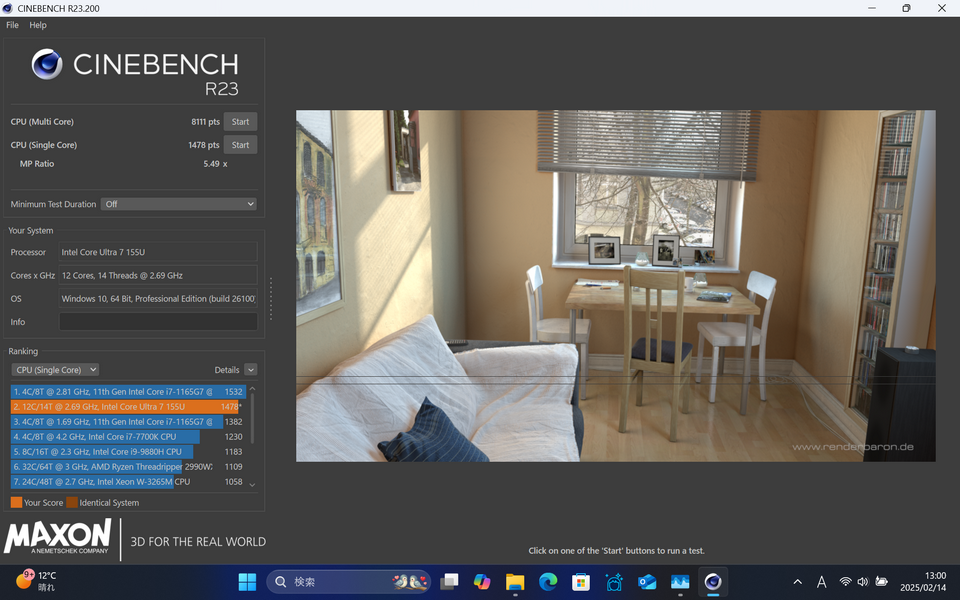Screen dimensions: 960x600
Task: Open the CPU (Single Core) ranking dropdown
Action: tap(55, 370)
